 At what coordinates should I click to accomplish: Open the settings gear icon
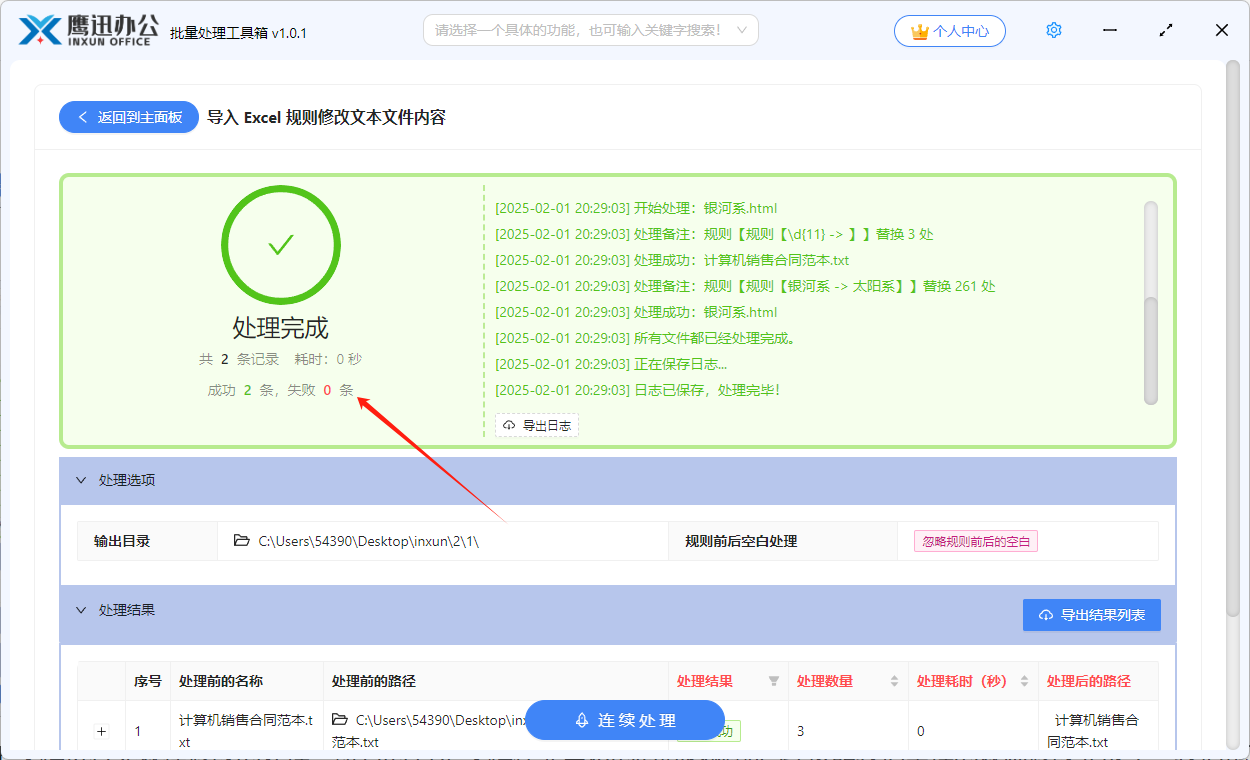1053,30
